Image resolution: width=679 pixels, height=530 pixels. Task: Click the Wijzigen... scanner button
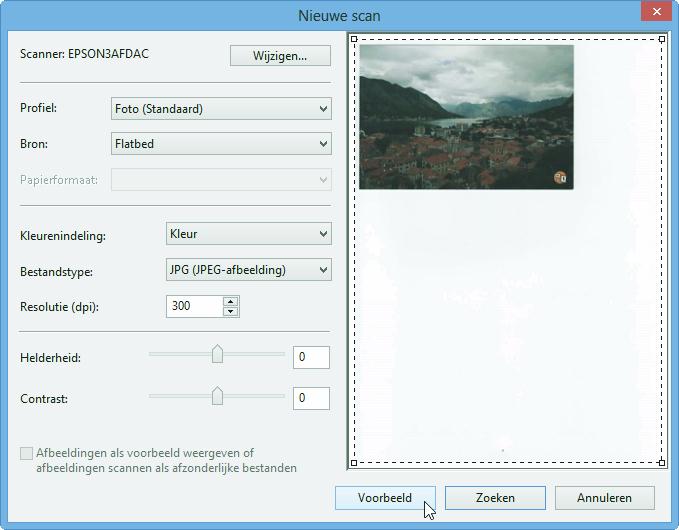(x=280, y=56)
